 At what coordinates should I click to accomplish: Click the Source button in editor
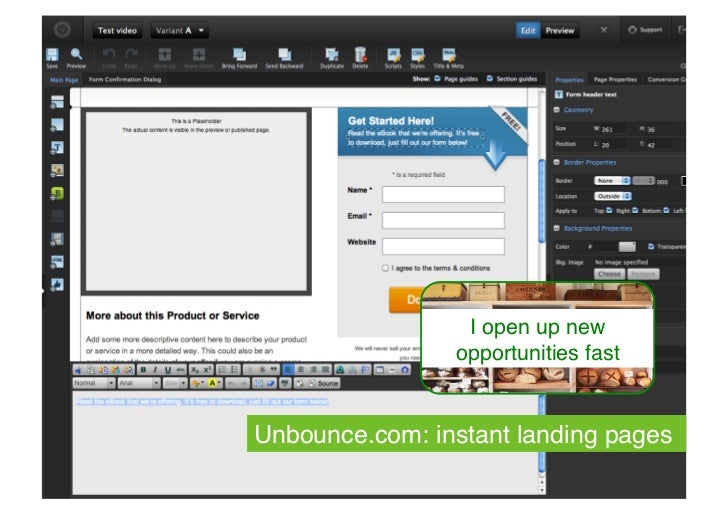coord(324,383)
